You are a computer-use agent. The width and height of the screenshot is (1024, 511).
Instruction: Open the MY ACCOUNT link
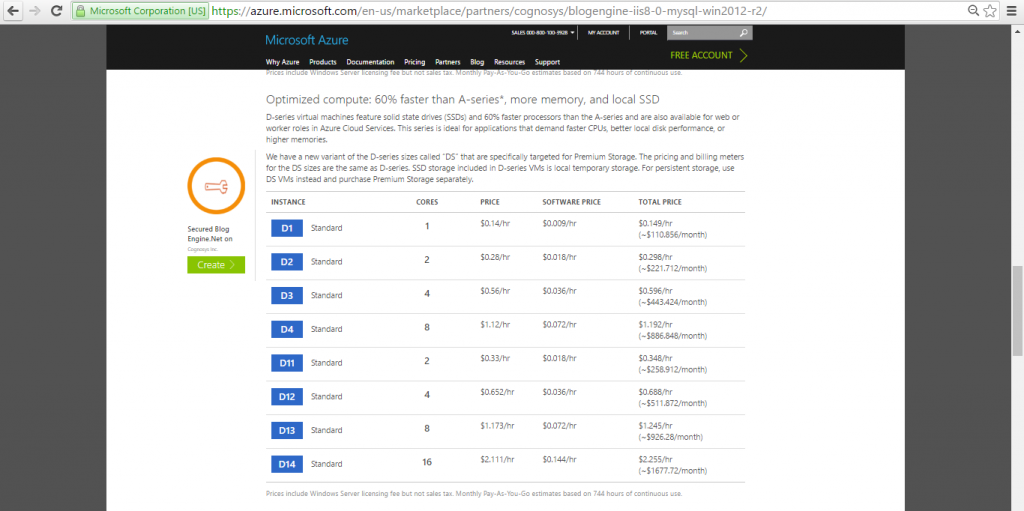point(603,32)
